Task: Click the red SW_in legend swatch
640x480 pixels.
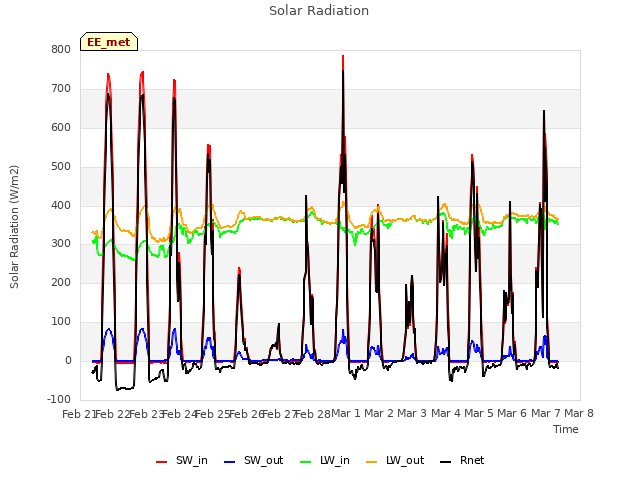Action: [x=162, y=462]
